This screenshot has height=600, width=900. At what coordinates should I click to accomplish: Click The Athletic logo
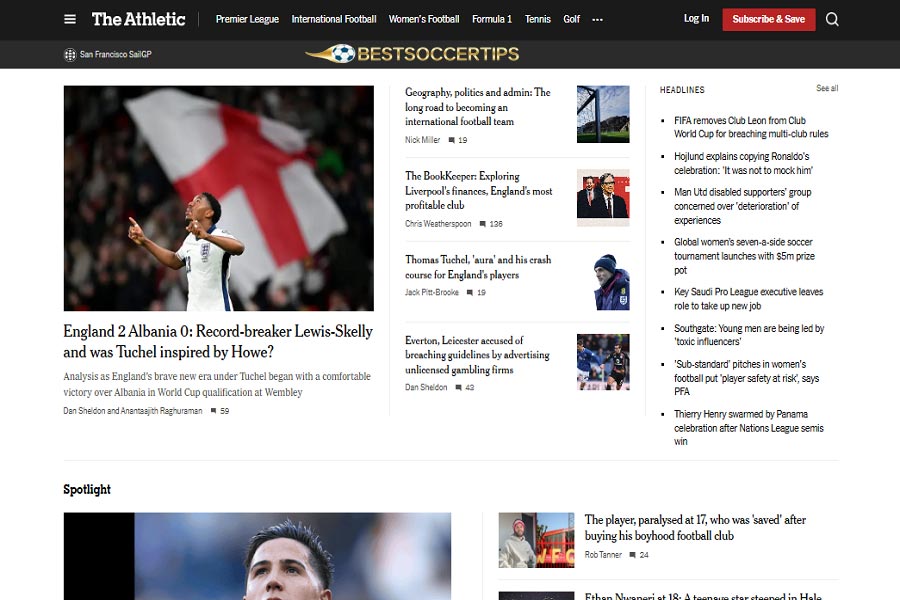pos(138,20)
